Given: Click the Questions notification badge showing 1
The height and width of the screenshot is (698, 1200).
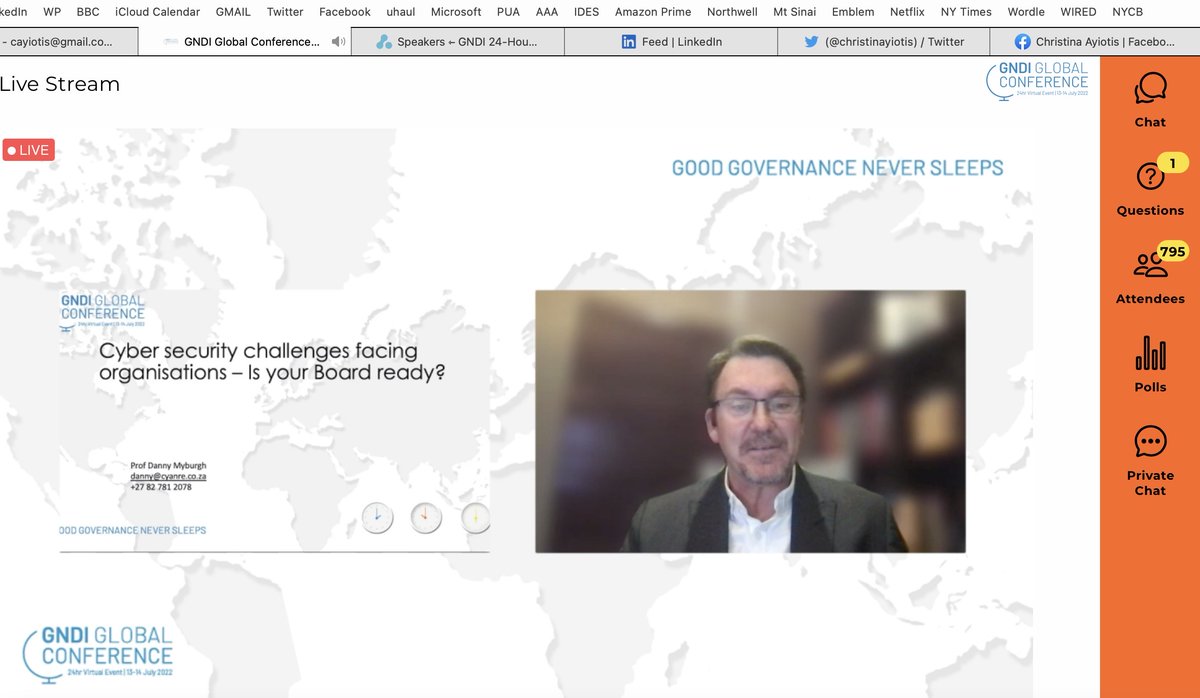Looking at the screenshot, I should coord(1172,163).
